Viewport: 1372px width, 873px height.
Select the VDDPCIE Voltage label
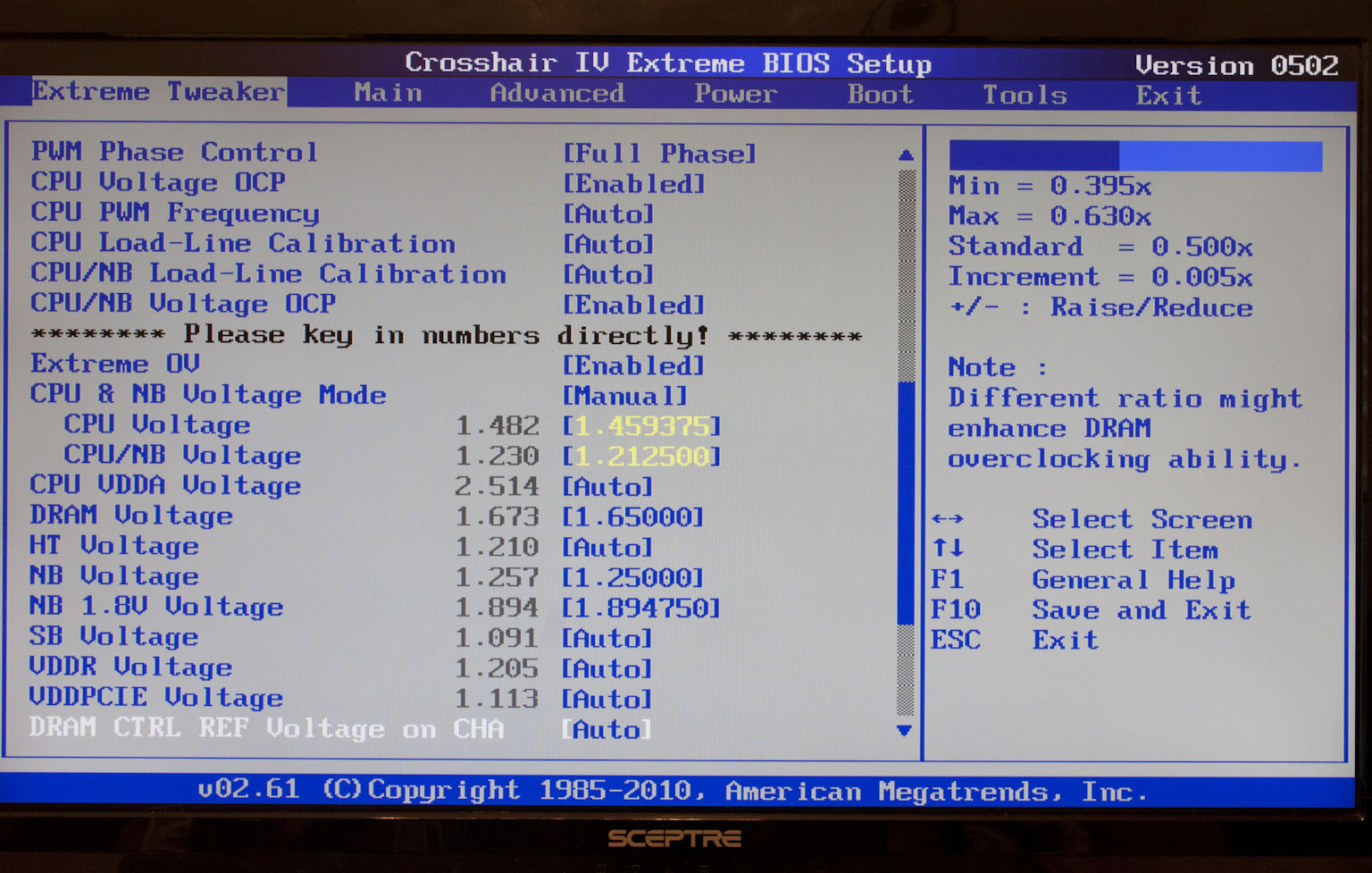(x=156, y=698)
